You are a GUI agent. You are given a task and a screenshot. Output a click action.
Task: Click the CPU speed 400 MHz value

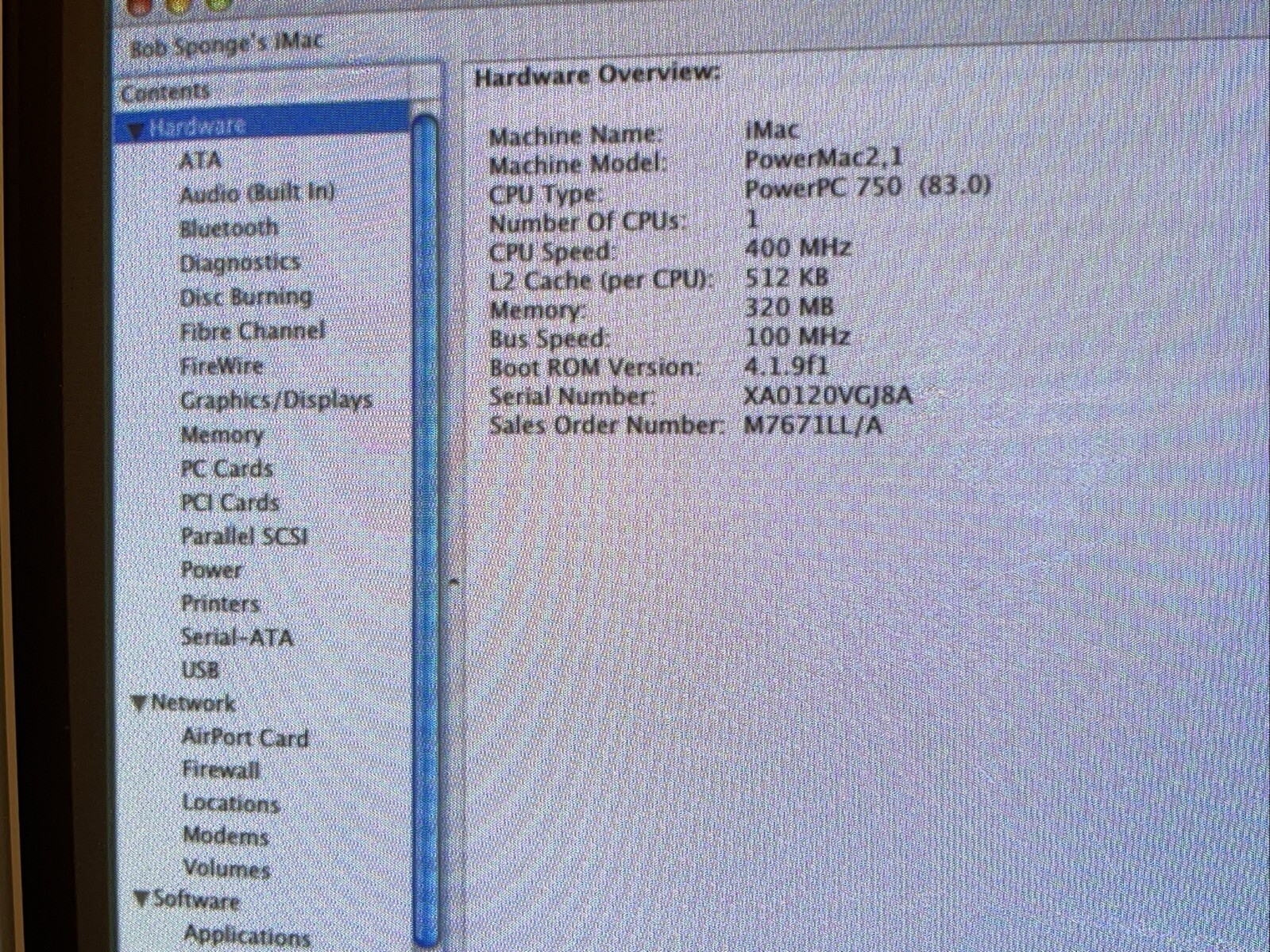point(798,249)
